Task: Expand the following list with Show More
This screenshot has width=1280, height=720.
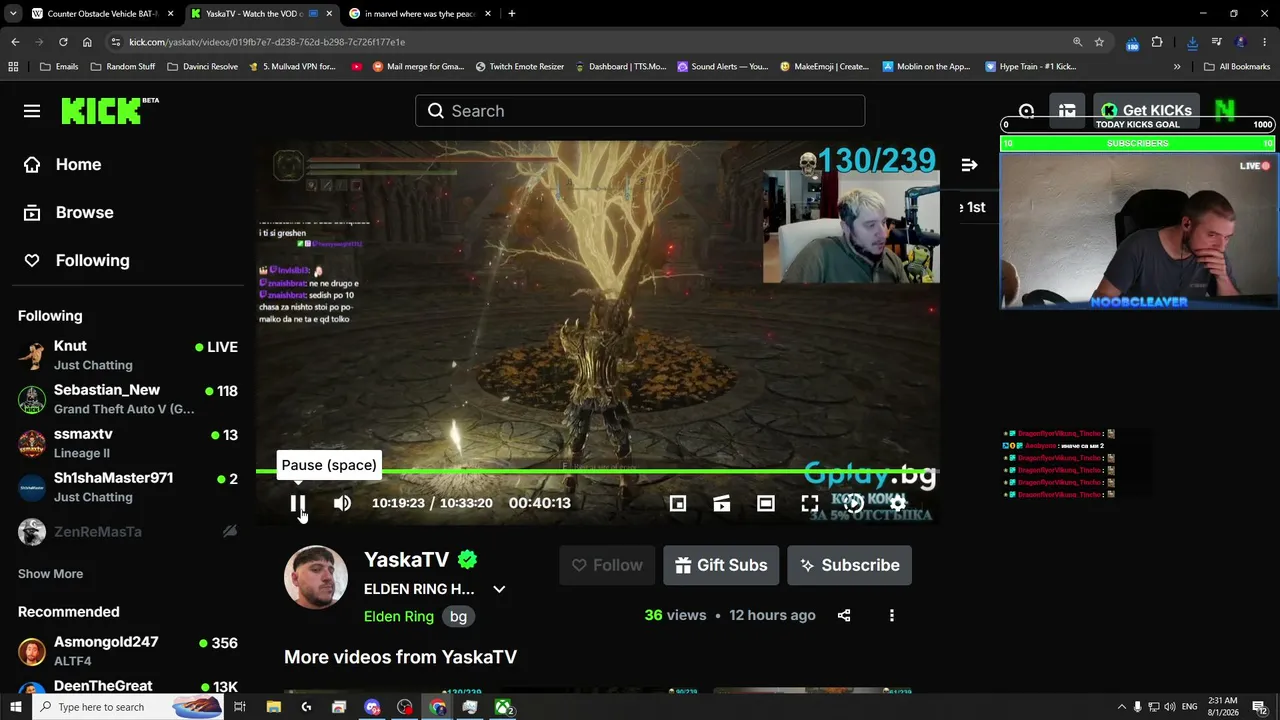Action: click(50, 574)
